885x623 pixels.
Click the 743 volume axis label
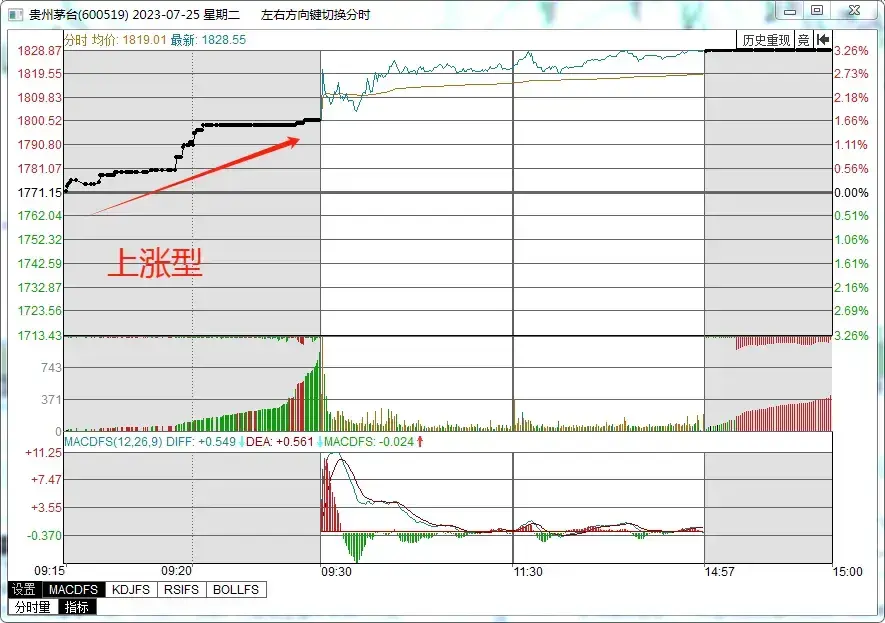(x=51, y=368)
